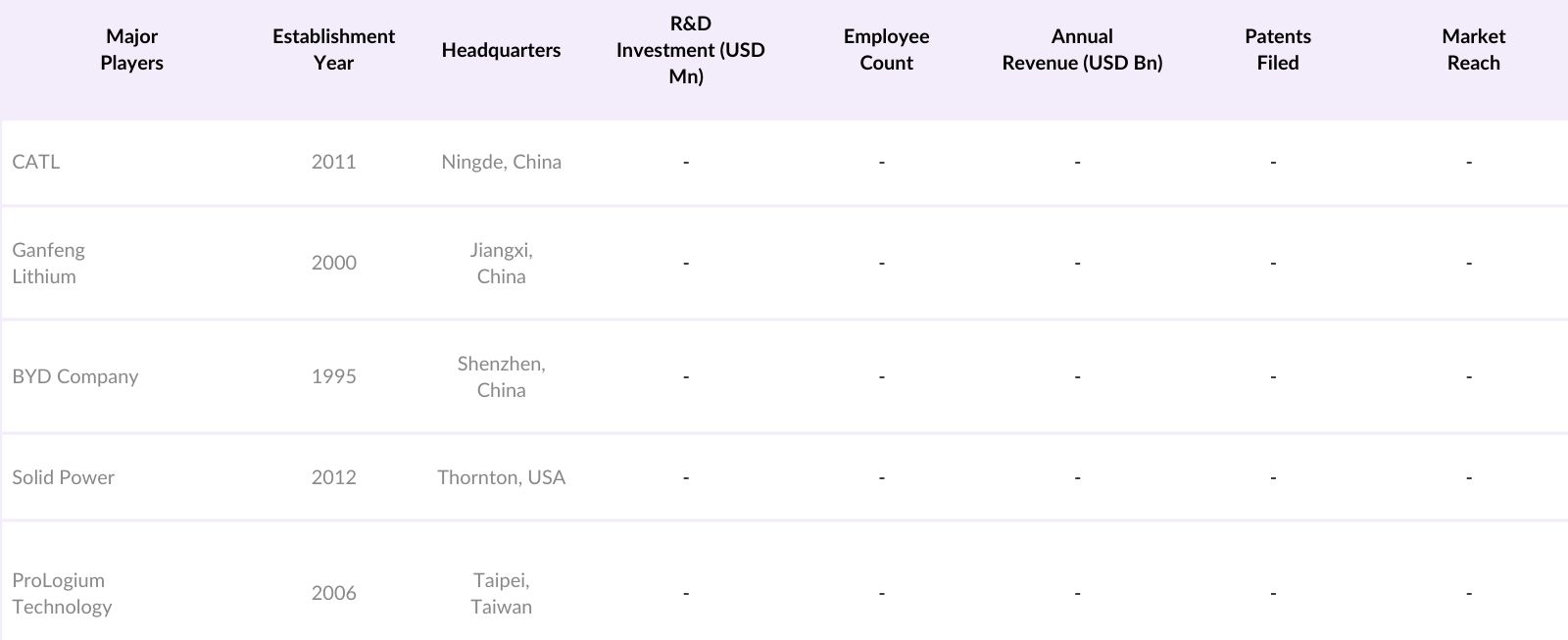Select the Annual Revenue (USD Bn) header
1568x640 pixels.
pos(1082,50)
